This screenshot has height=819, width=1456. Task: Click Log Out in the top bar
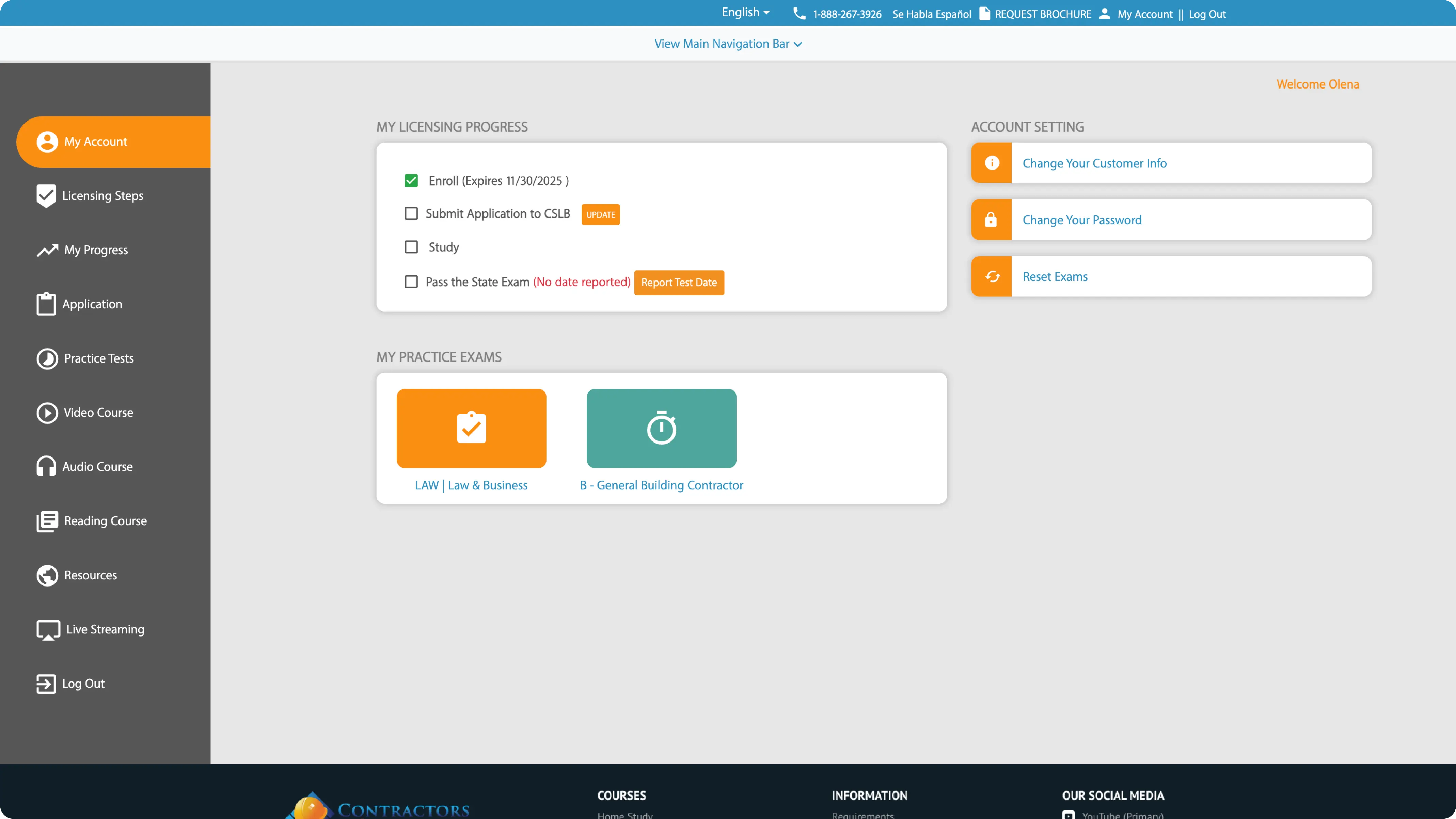click(x=1207, y=14)
